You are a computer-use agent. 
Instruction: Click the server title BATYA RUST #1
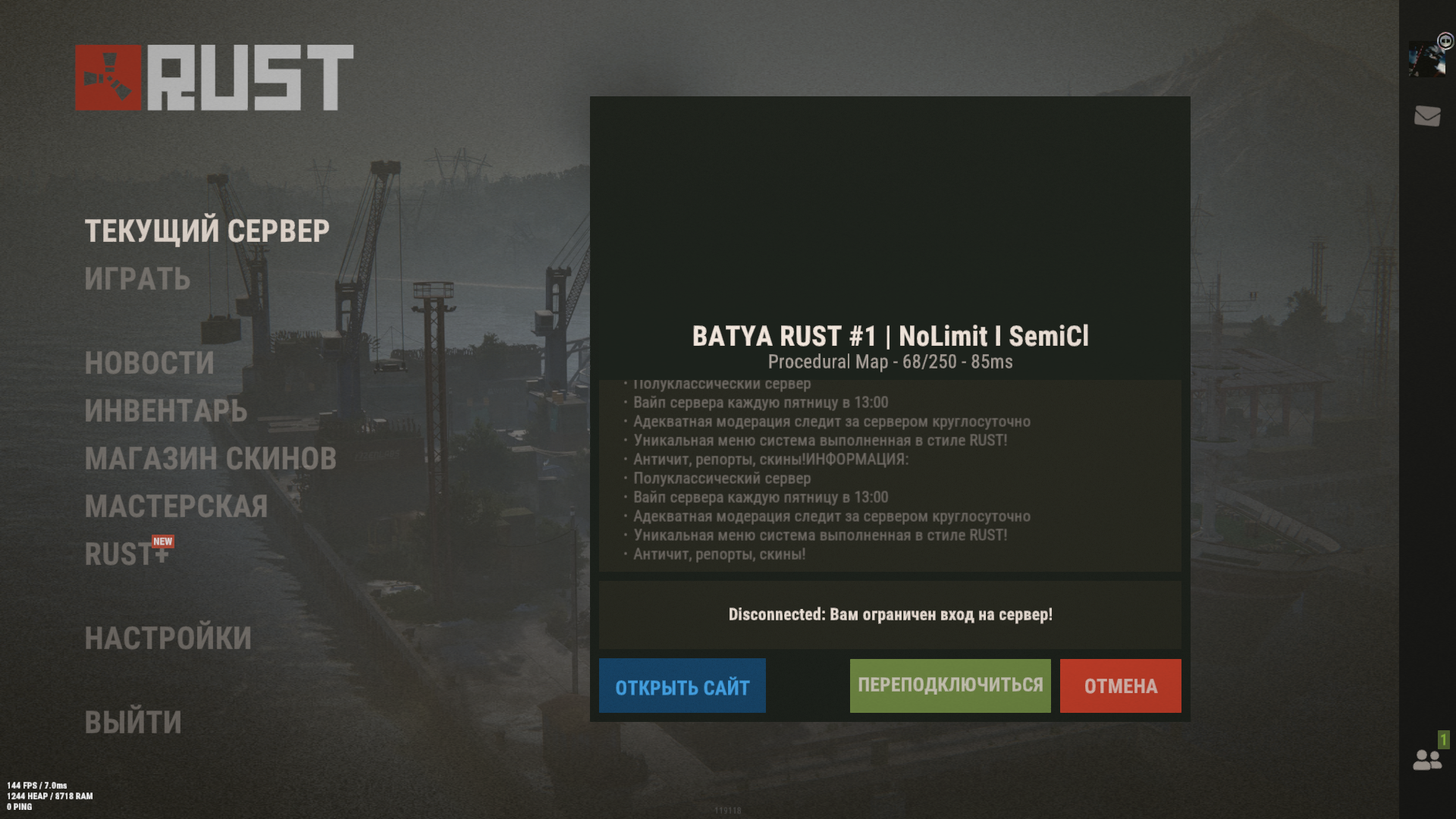pos(890,336)
